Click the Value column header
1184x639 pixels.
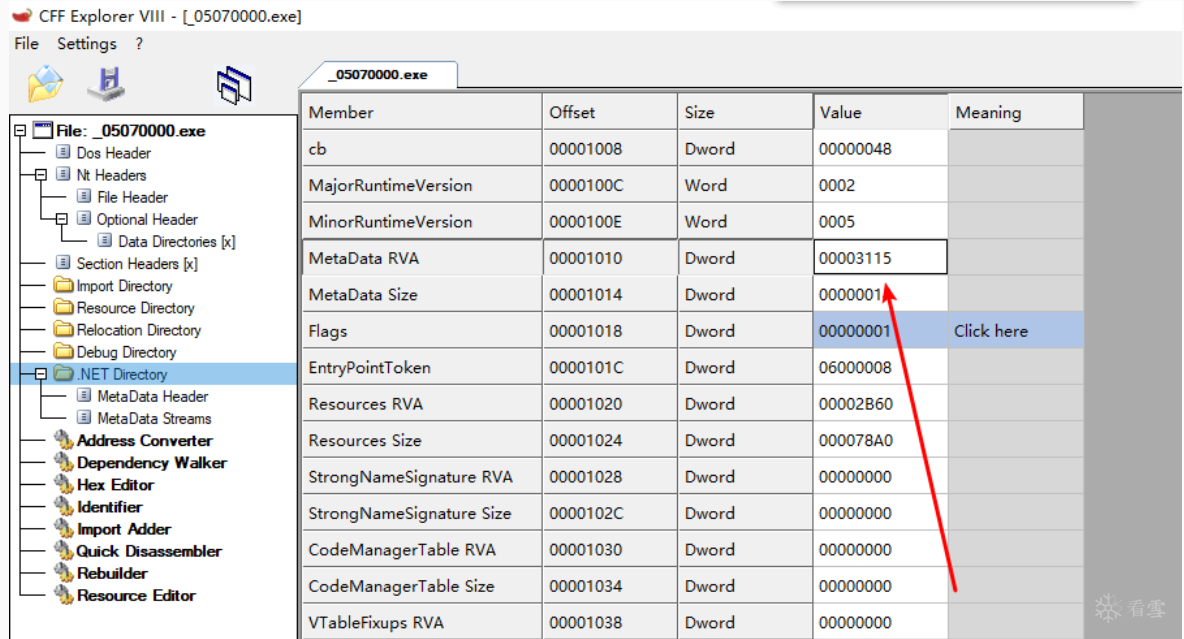pos(880,112)
